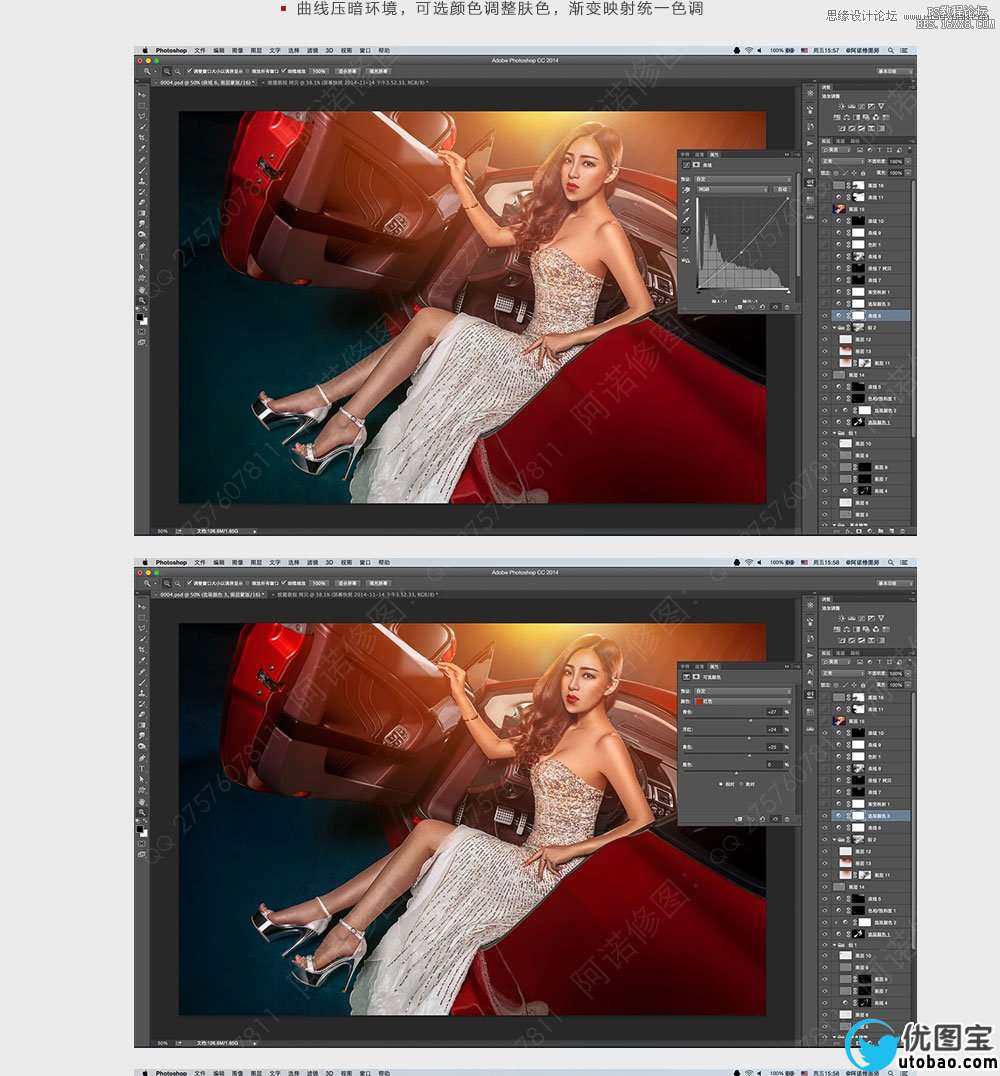The width and height of the screenshot is (1000, 1076).
Task: Pick the black point eyedropper in the Curves panel
Action: (x=686, y=201)
